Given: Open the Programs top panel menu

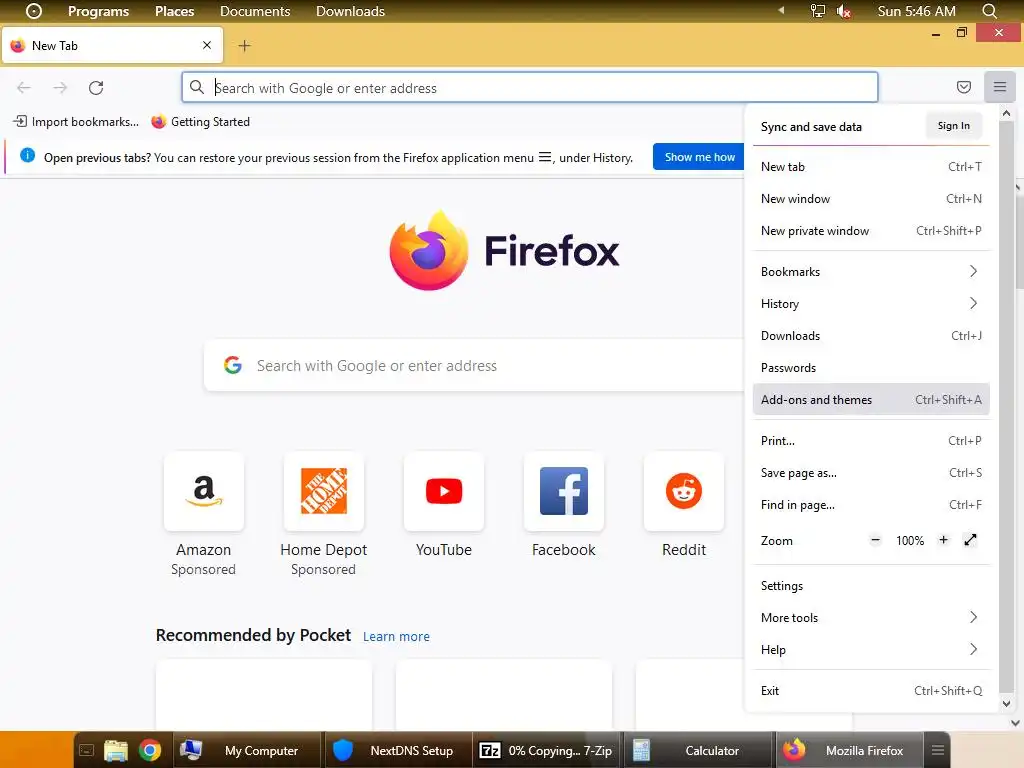Looking at the screenshot, I should tap(99, 11).
